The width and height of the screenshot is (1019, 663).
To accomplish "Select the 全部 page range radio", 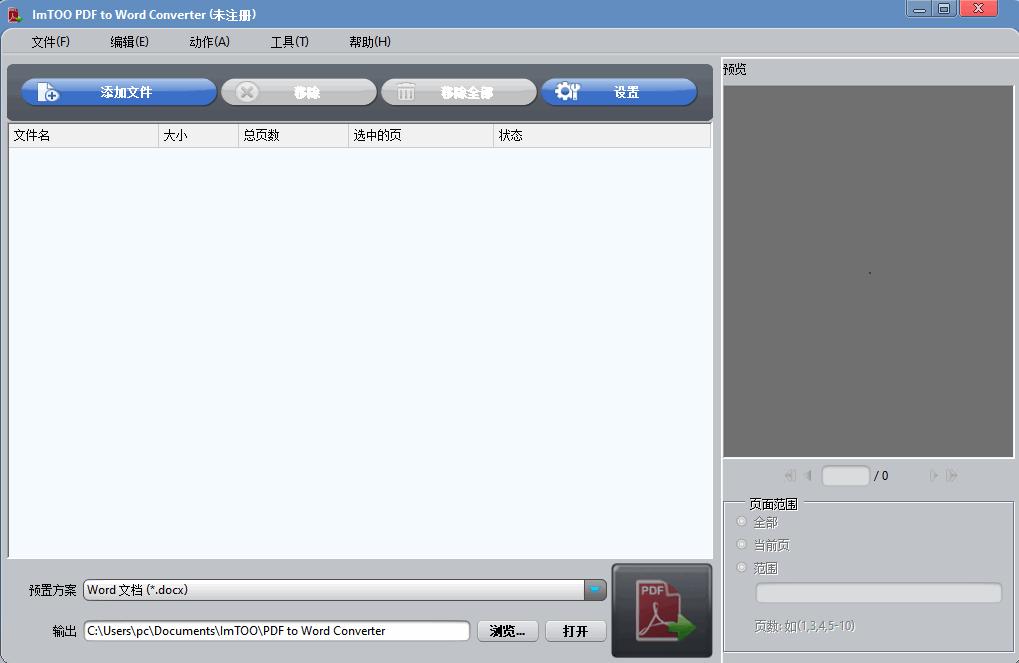I will click(x=742, y=521).
